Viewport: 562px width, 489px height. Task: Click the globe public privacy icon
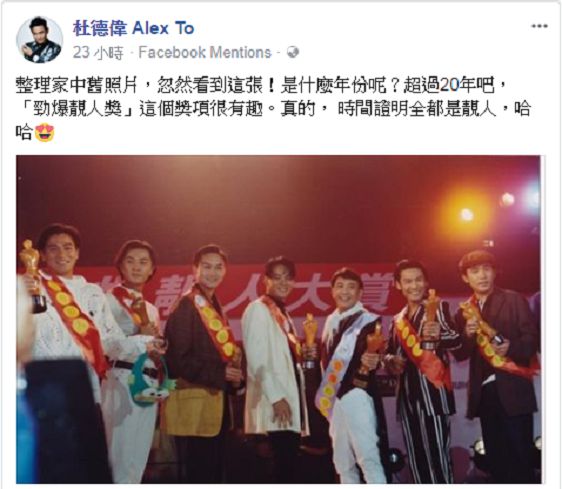293,52
